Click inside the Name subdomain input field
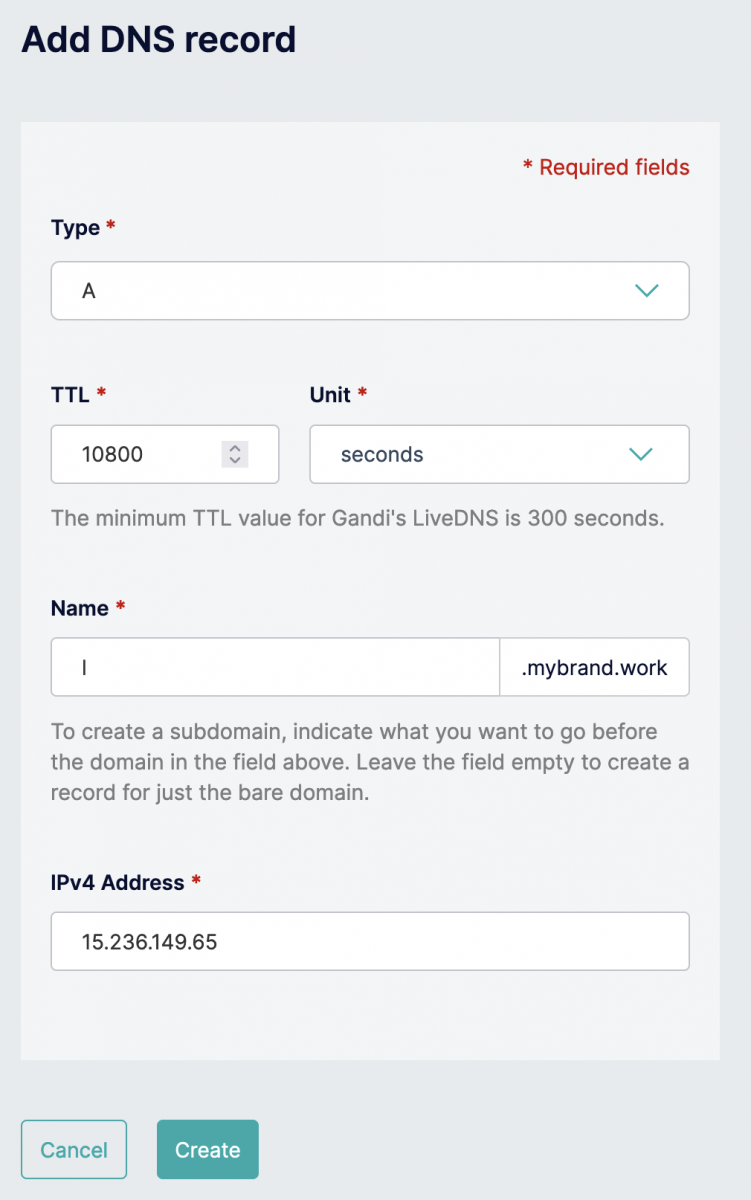The image size is (751, 1200). click(275, 667)
